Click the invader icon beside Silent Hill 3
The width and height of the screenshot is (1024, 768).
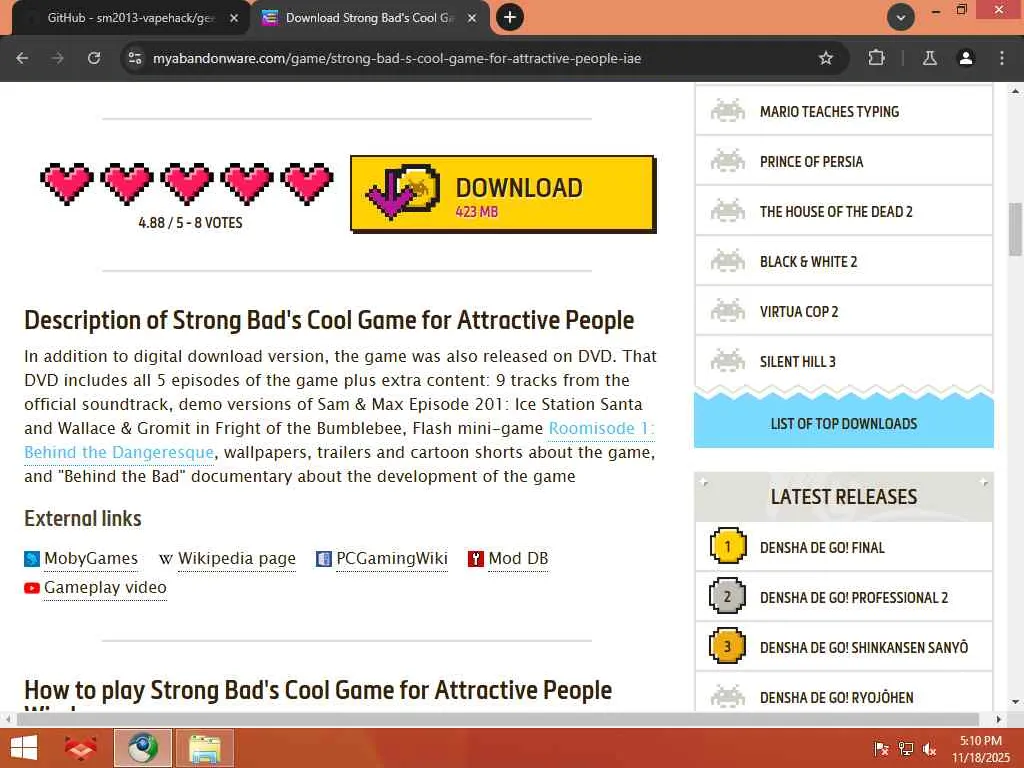[x=728, y=360]
